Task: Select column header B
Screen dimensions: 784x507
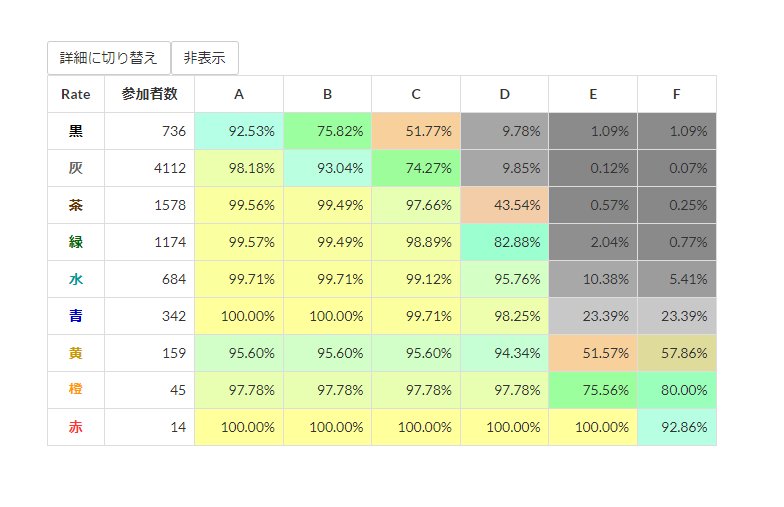Action: 328,94
